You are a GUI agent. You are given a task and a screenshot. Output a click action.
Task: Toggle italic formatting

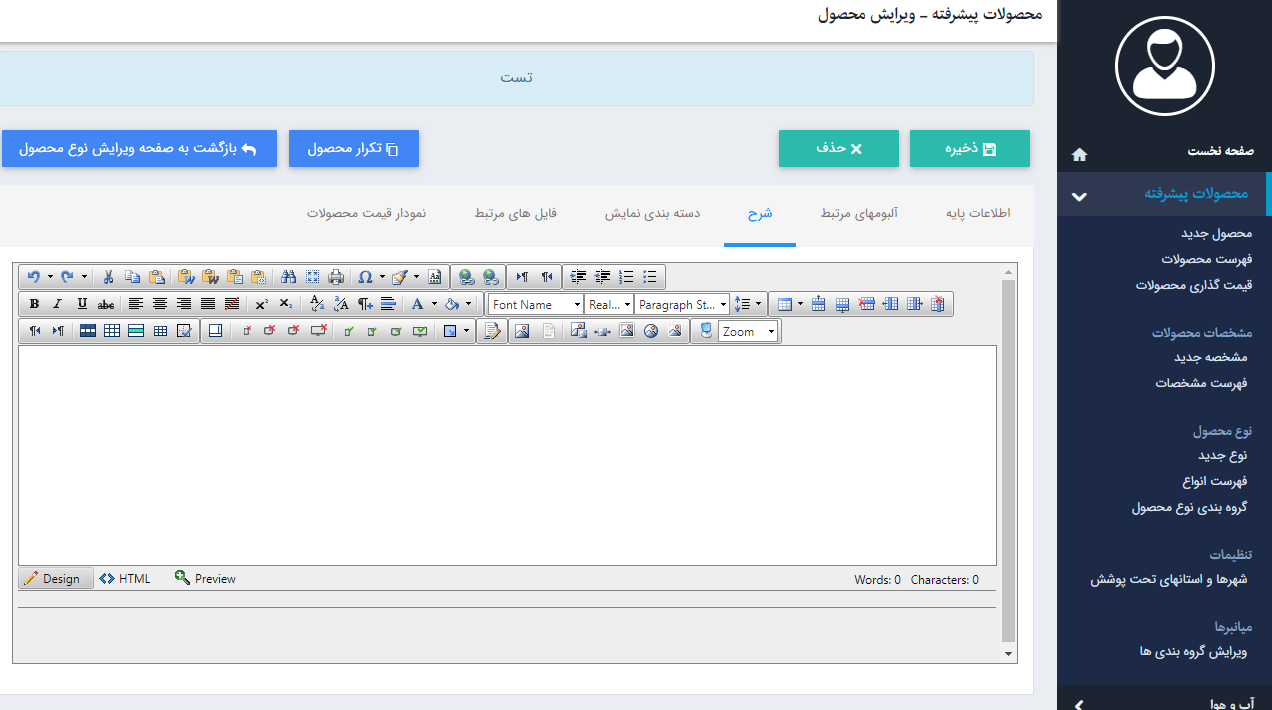click(57, 304)
